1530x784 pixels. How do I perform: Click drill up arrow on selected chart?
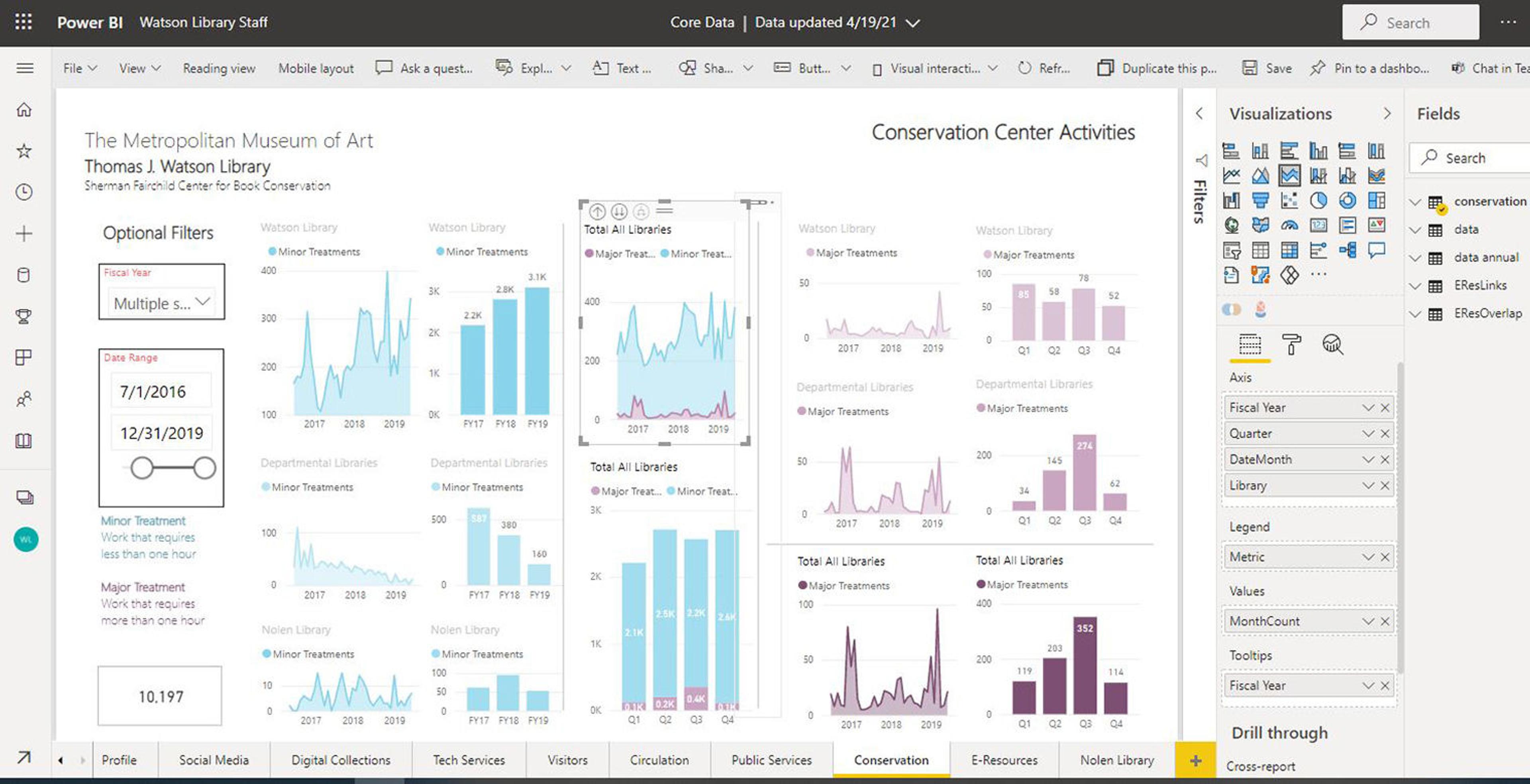(597, 211)
